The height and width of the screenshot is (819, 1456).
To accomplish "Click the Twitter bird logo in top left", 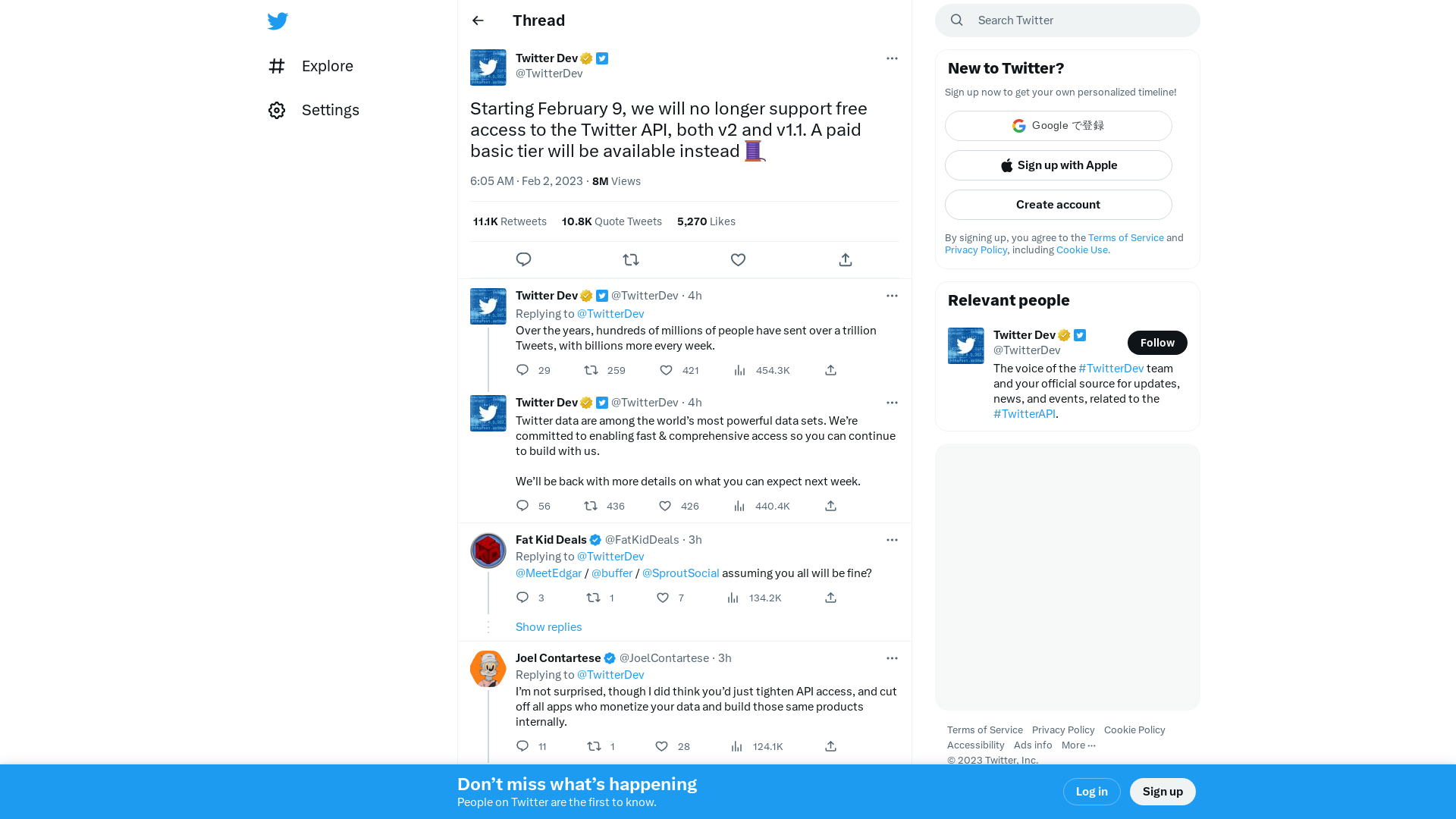I will pyautogui.click(x=278, y=21).
